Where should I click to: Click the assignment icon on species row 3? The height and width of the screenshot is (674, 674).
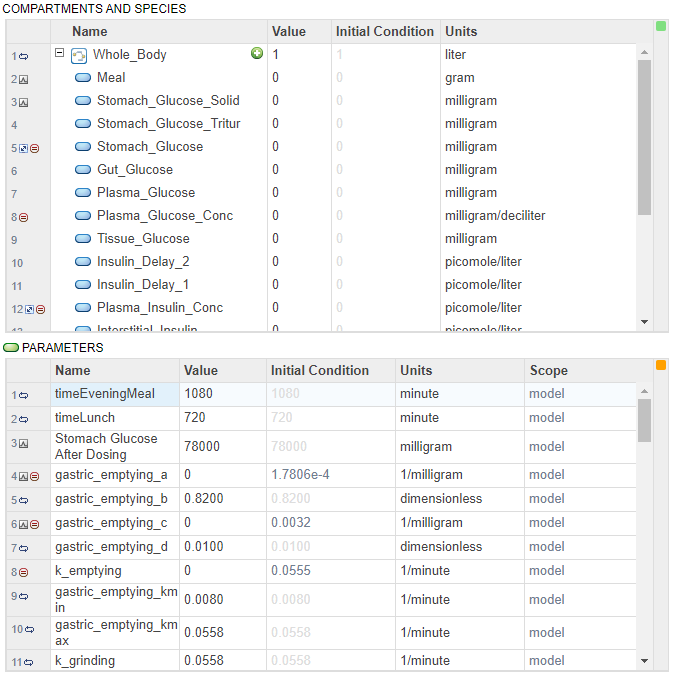pos(24,103)
